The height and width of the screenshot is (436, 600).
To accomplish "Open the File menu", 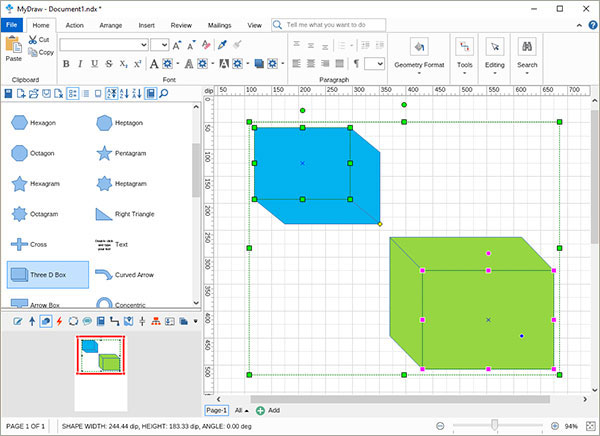I will pos(11,23).
